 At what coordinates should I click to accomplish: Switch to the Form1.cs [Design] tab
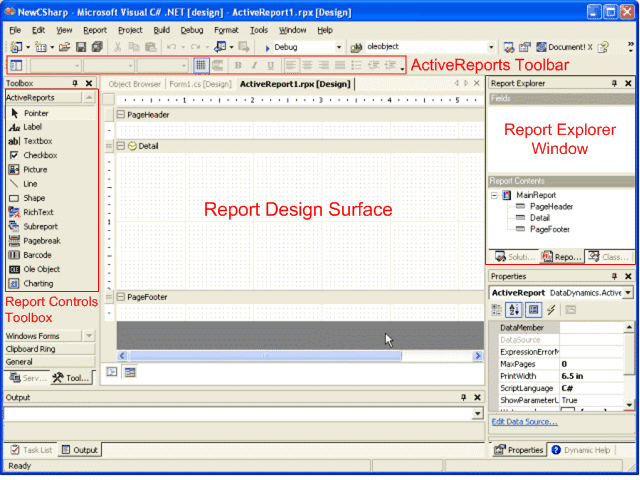[x=200, y=84]
